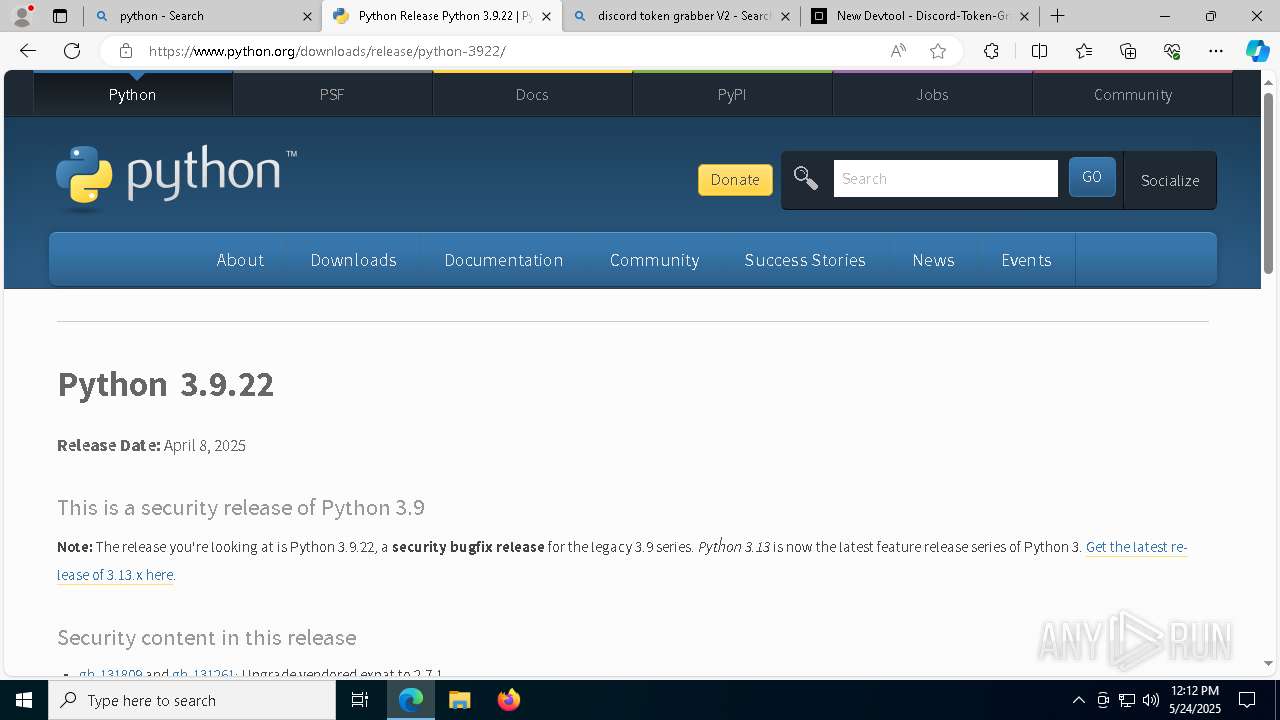Open Firefox from the taskbar
The height and width of the screenshot is (720, 1280).
pyautogui.click(x=508, y=700)
